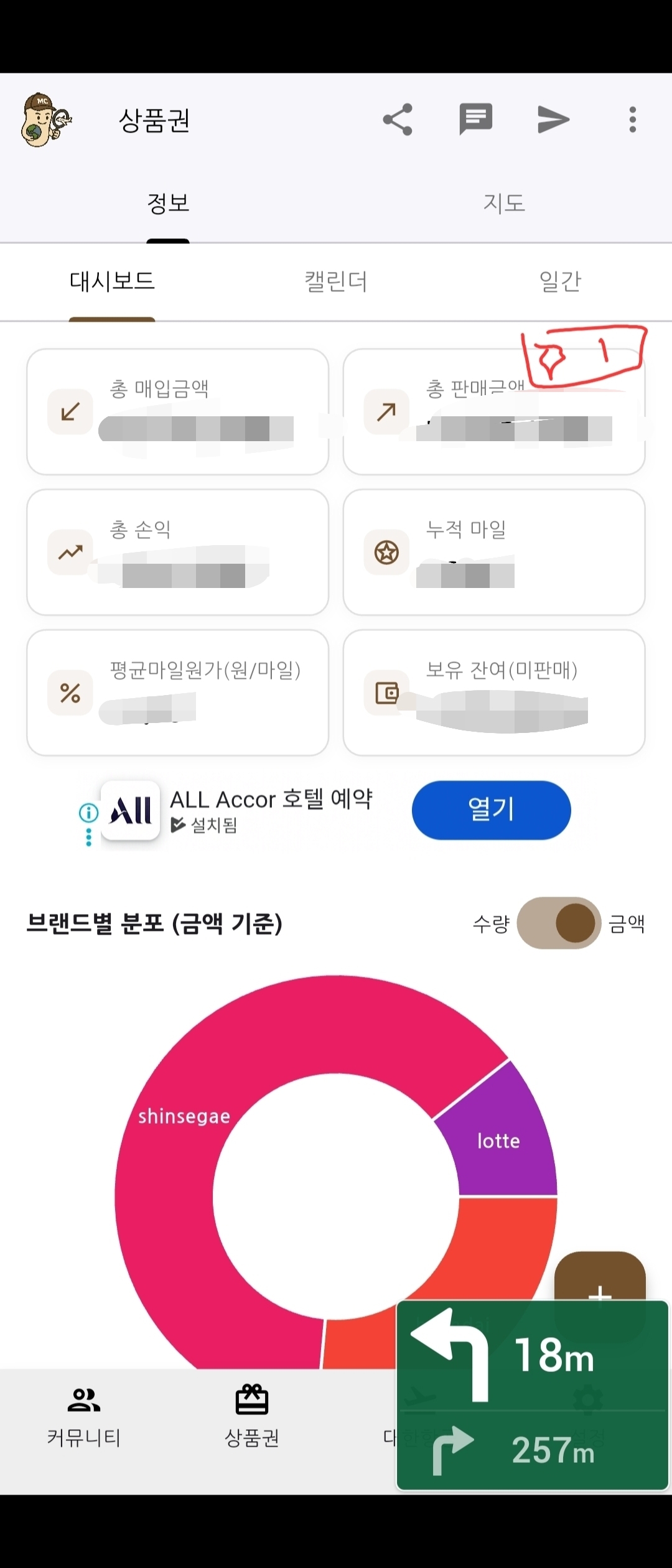Switch to the 일간 sub-tab
672x1568 pixels.
(560, 282)
